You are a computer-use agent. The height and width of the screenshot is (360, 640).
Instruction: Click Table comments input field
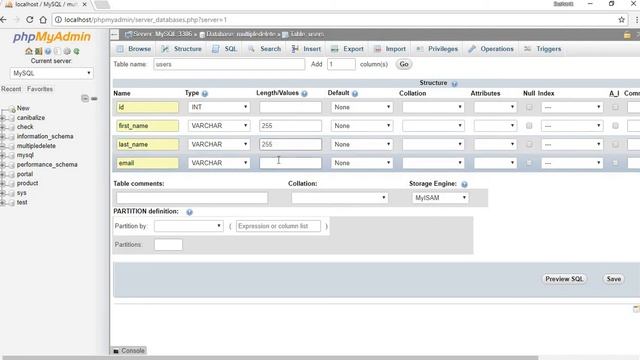(192, 198)
